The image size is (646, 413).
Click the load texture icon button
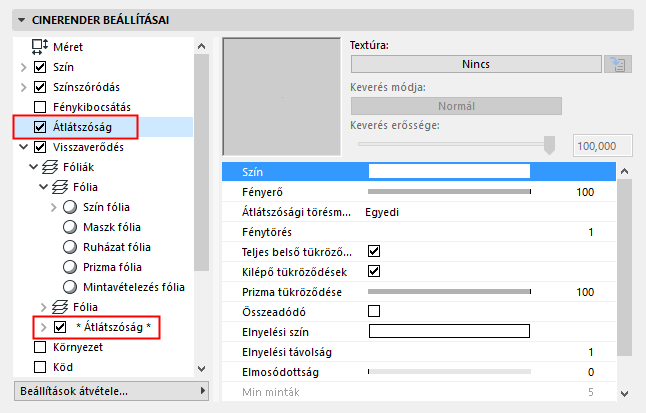click(618, 65)
